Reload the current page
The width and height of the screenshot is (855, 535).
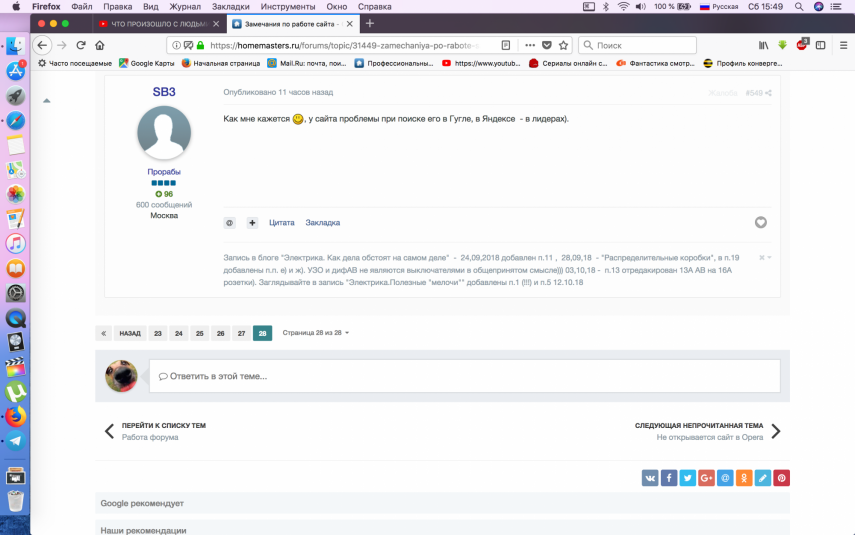click(81, 45)
